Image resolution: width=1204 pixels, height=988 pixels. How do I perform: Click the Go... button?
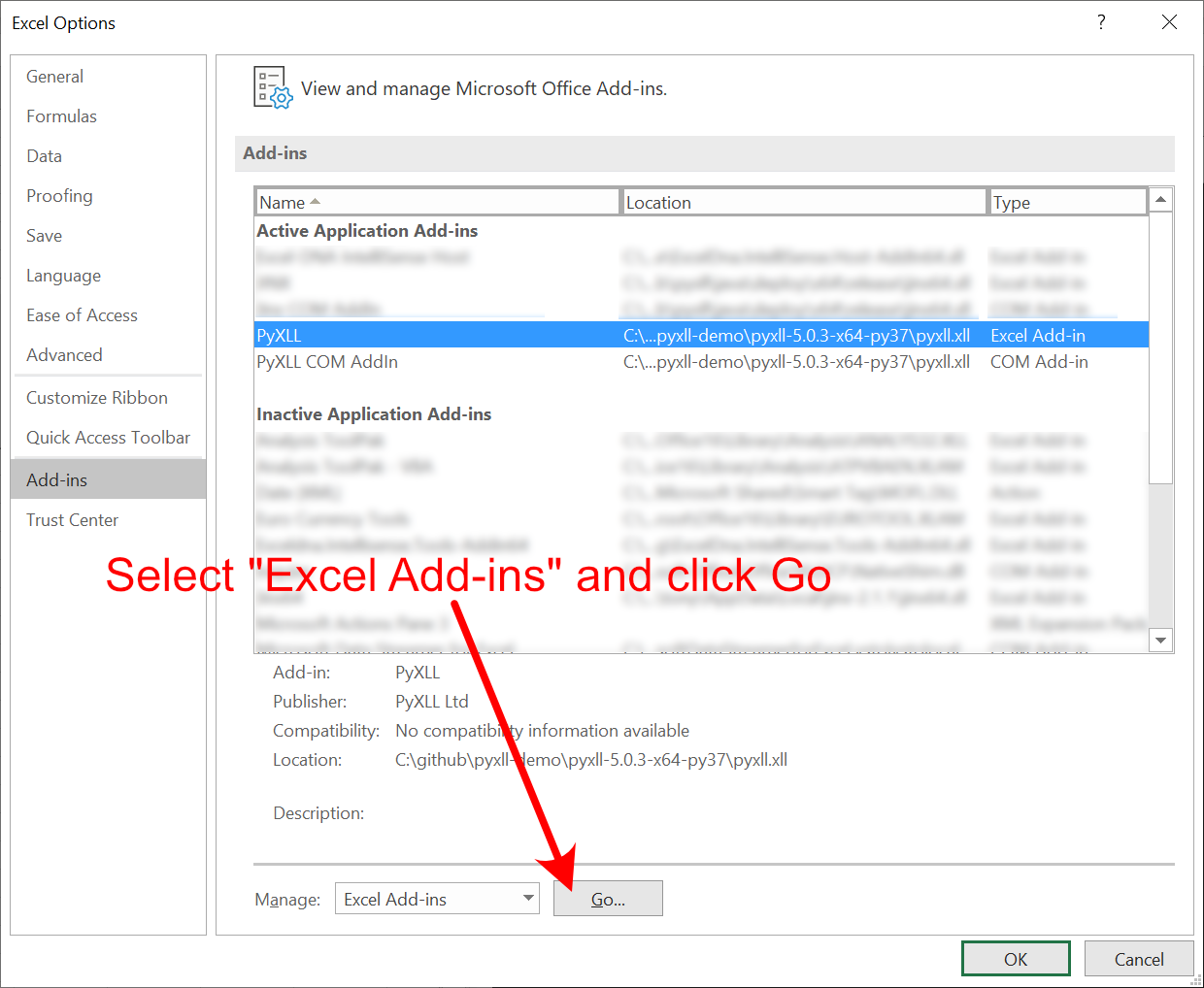608,899
